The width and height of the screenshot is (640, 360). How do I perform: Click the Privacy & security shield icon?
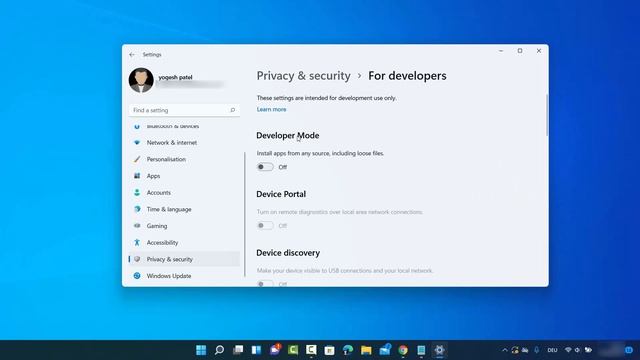coord(137,259)
